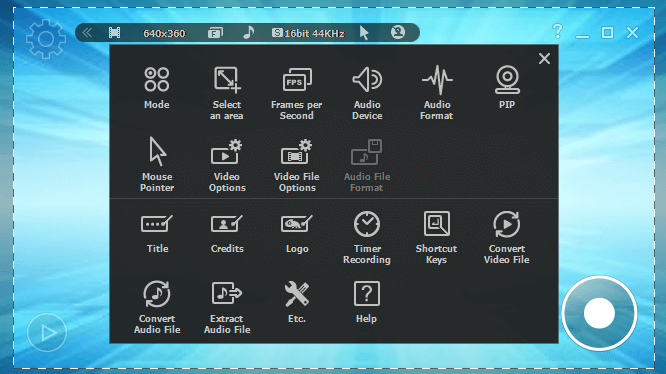Screen dimensions: 666x374
Task: Click the question mark help button
Action: 557,31
